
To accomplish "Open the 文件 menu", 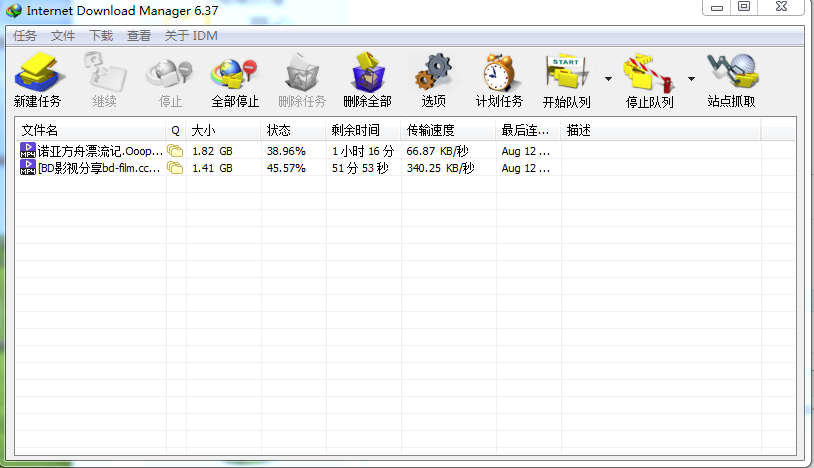I will 63,36.
